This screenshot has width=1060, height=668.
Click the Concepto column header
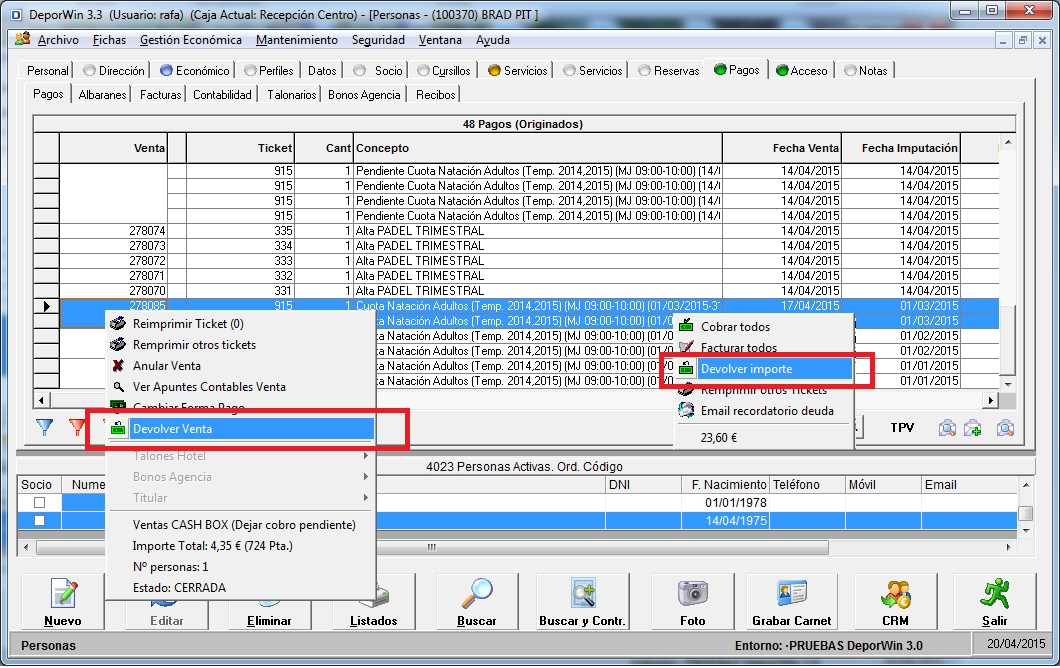(538, 148)
